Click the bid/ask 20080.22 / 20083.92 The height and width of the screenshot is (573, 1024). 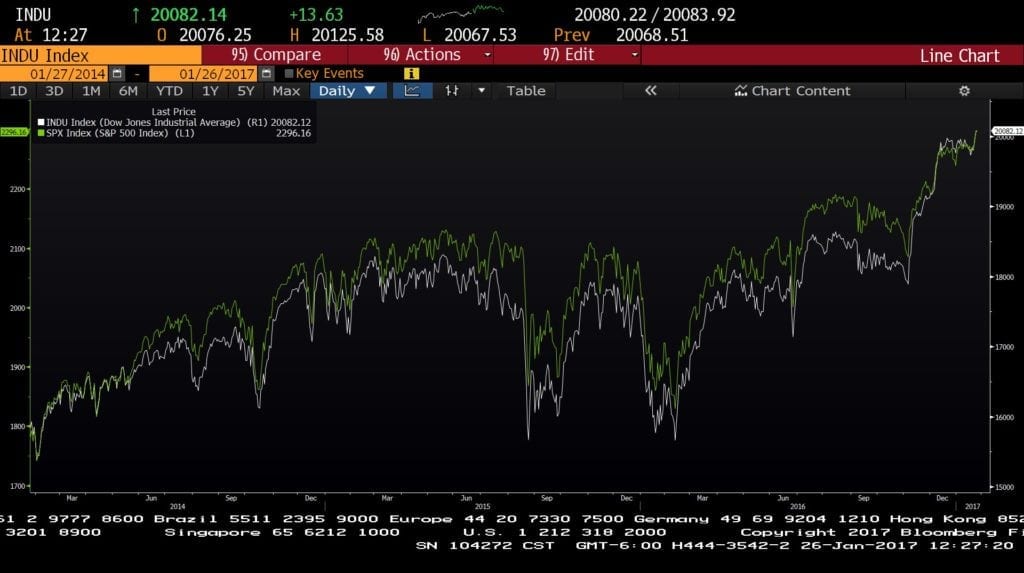[x=655, y=14]
